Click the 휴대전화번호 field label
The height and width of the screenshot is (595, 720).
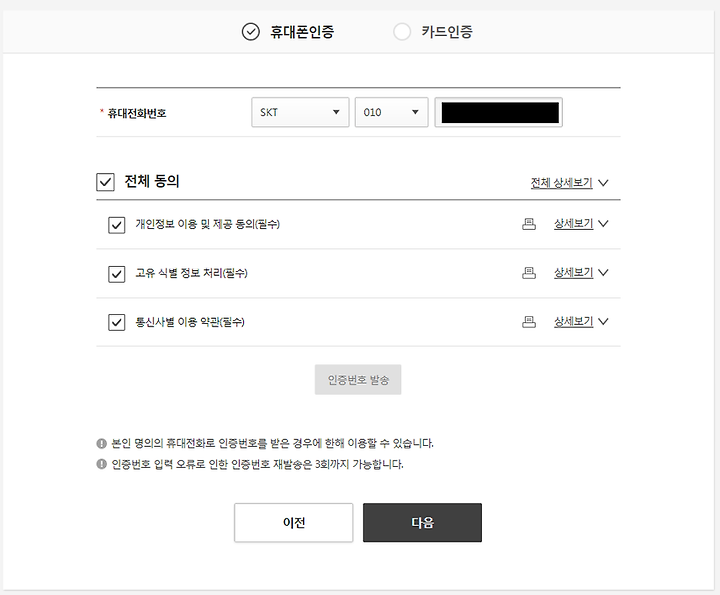click(x=136, y=113)
